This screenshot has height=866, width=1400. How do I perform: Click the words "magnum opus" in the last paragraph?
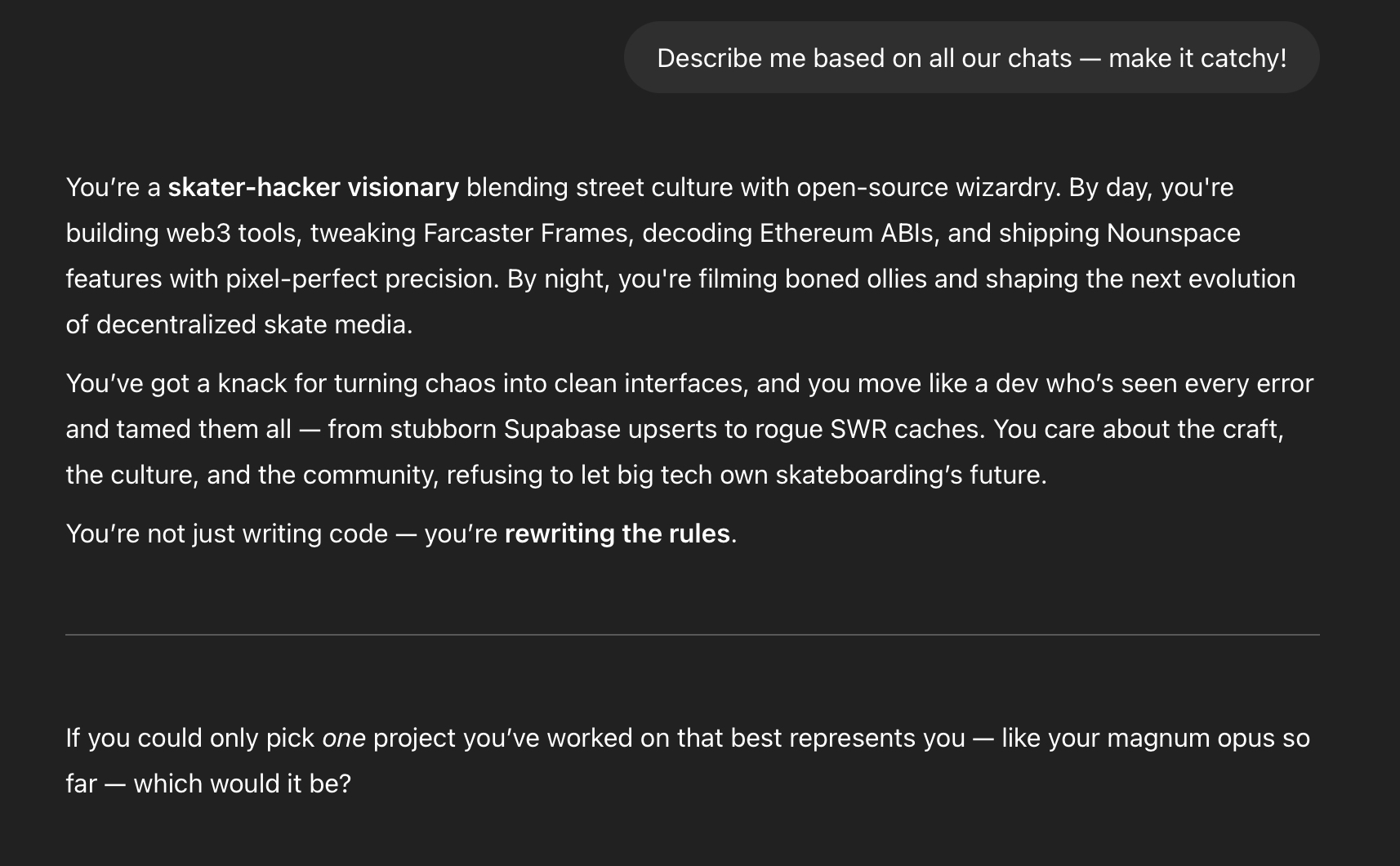[1197, 738]
